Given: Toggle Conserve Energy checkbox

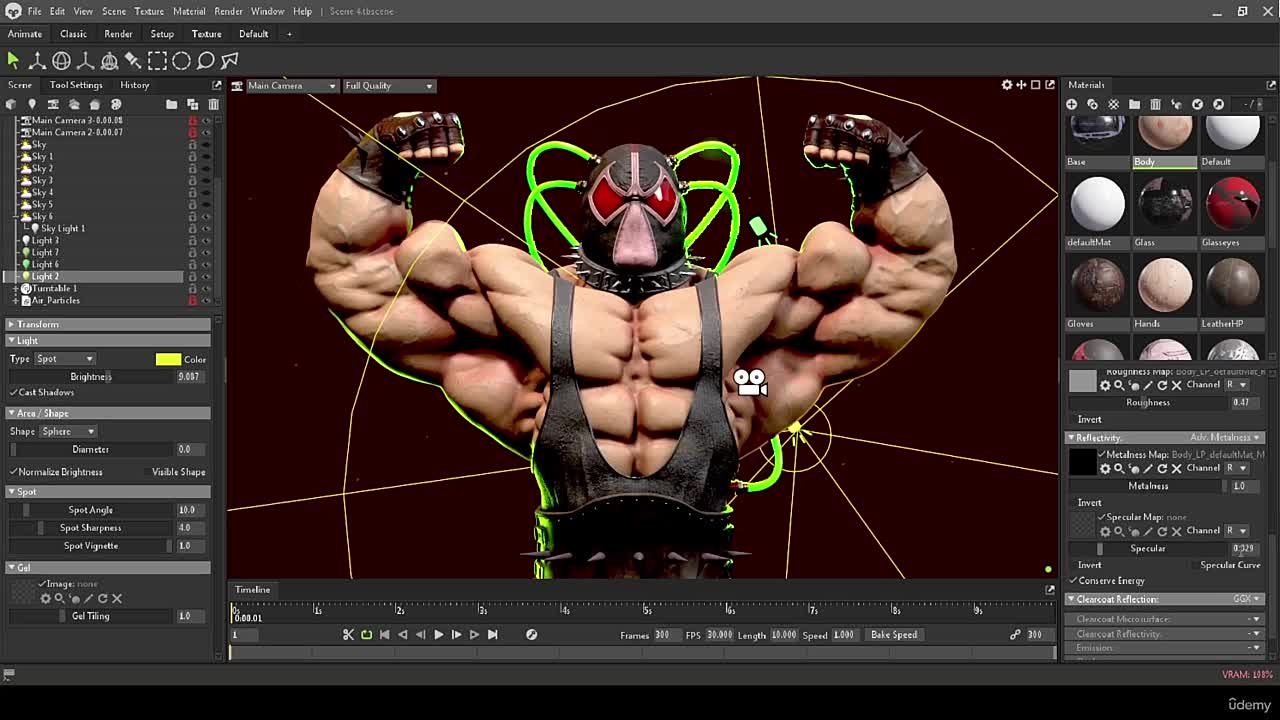Looking at the screenshot, I should pos(1074,581).
